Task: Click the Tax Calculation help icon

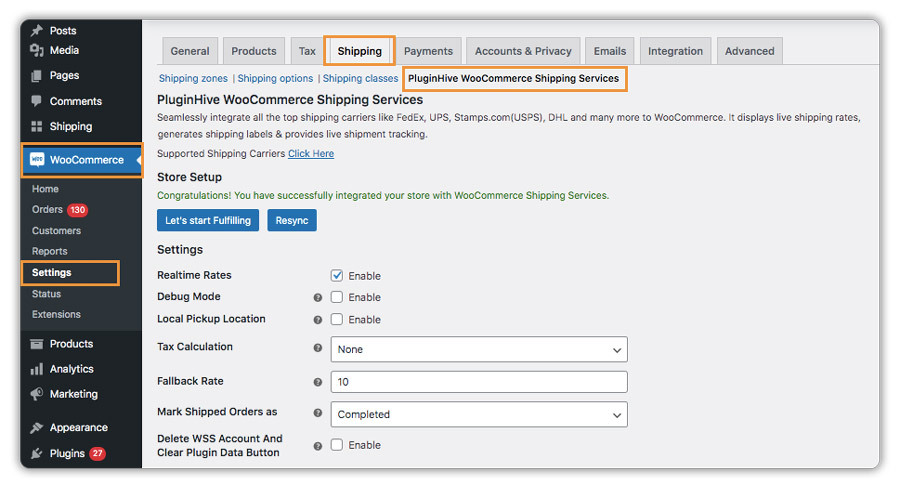Action: pos(317,347)
